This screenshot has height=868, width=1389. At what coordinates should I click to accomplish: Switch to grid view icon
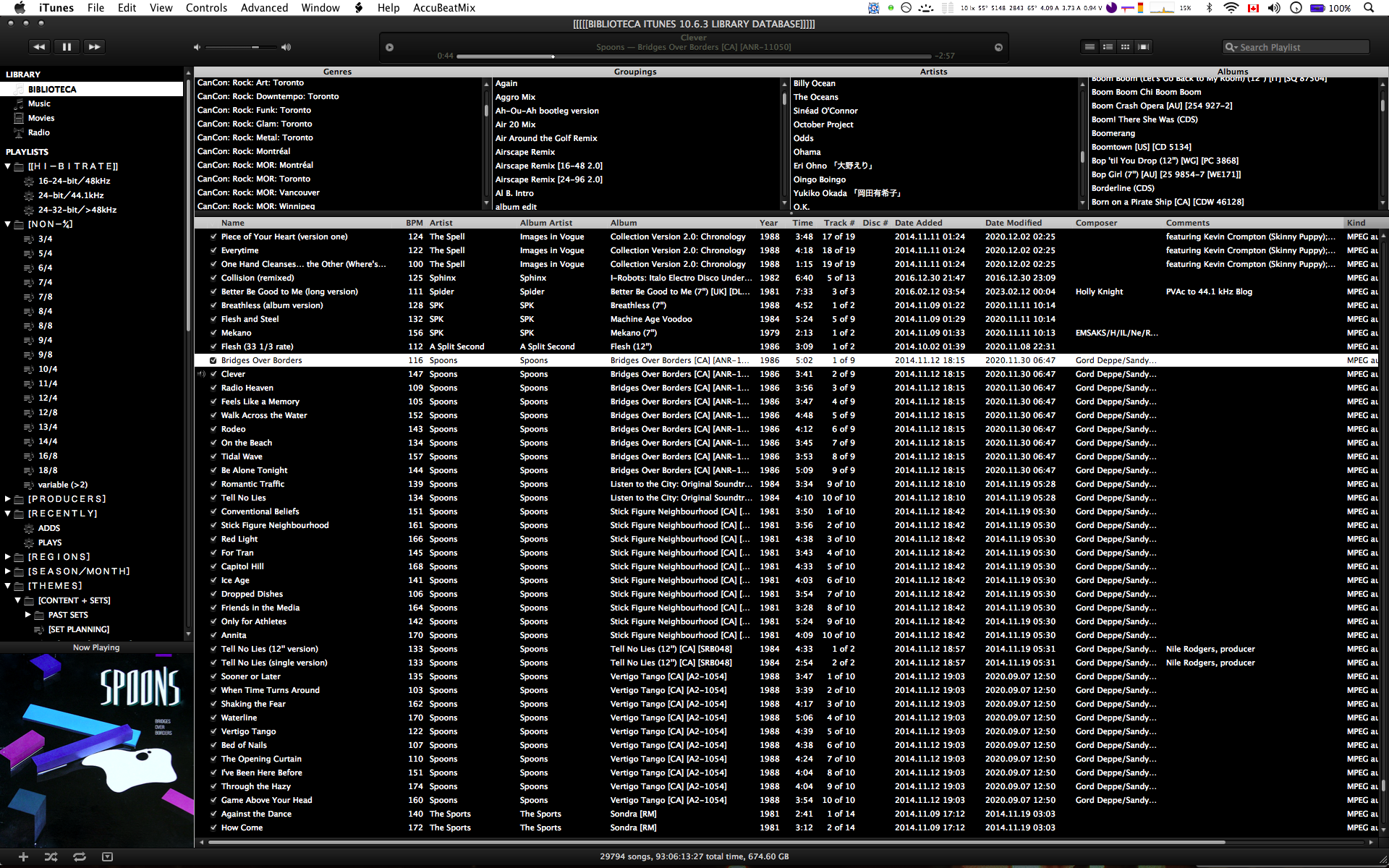(1125, 47)
